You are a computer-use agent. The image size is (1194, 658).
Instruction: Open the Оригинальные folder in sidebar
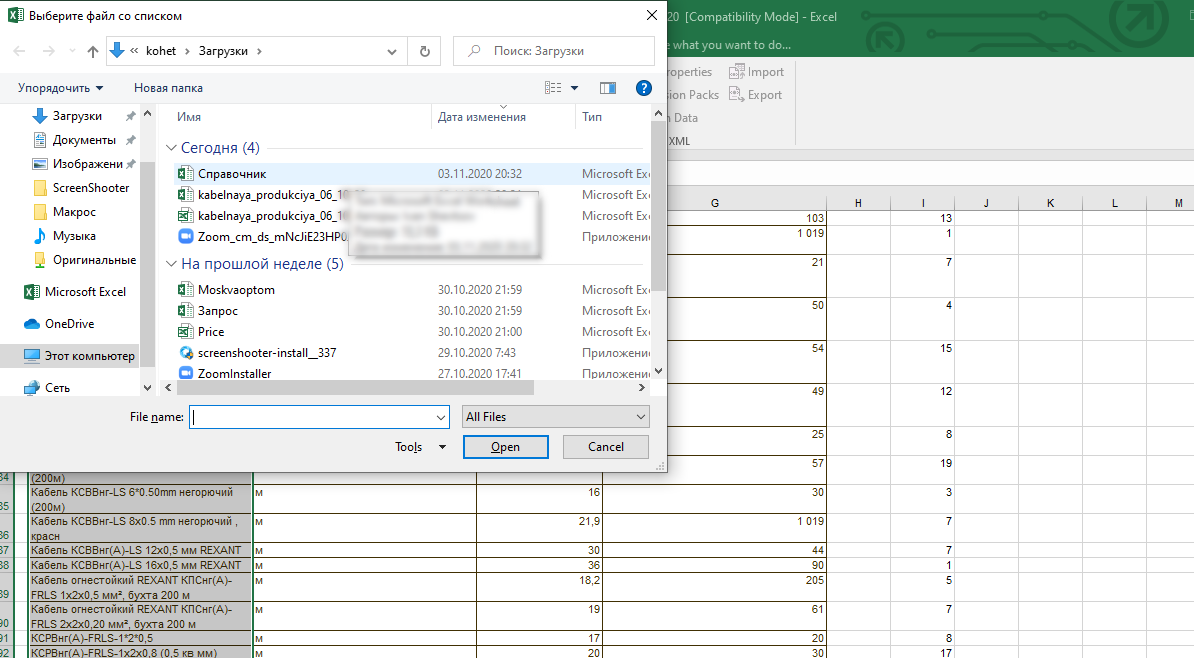94,260
